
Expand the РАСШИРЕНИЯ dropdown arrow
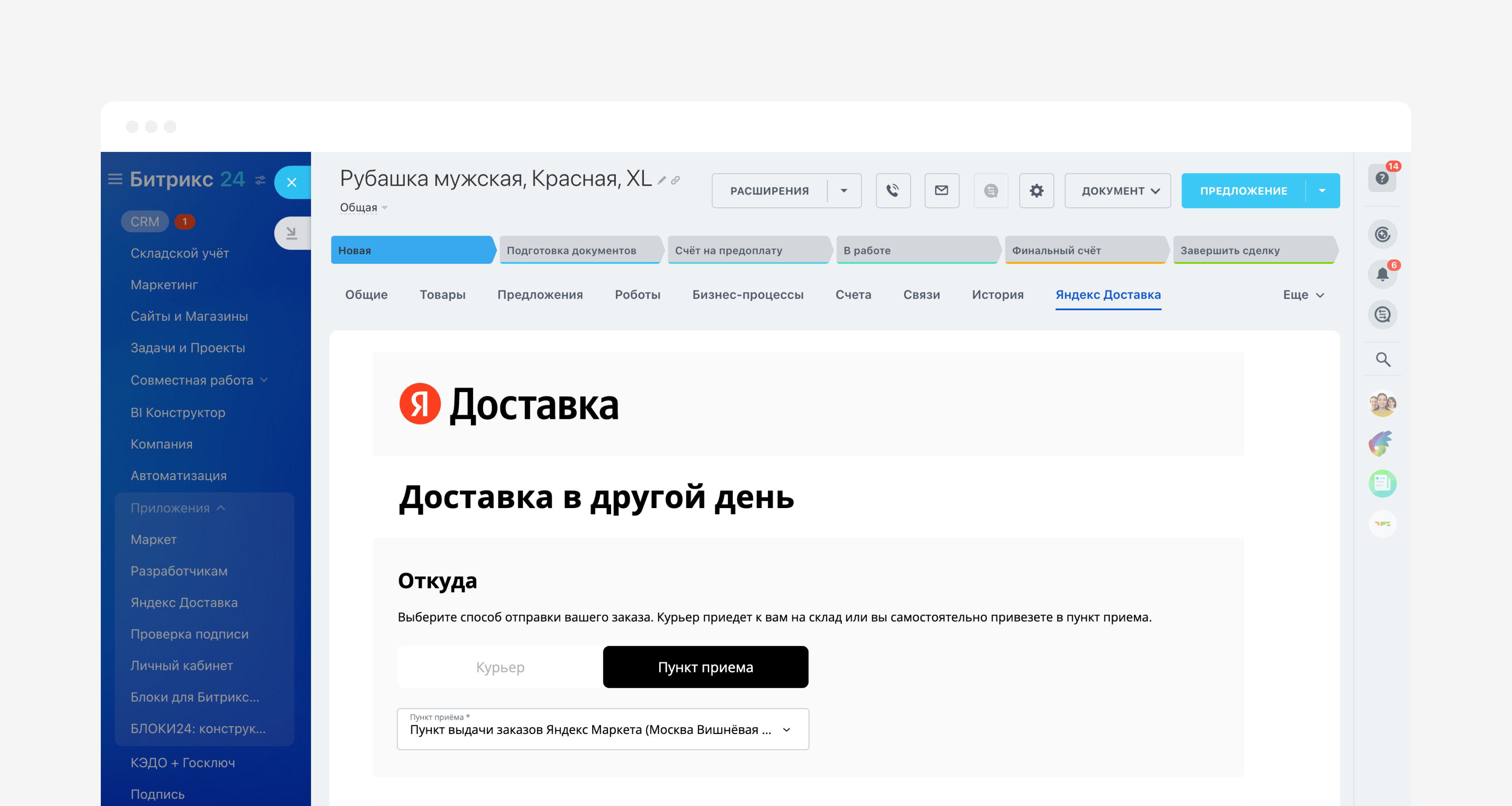tap(843, 190)
